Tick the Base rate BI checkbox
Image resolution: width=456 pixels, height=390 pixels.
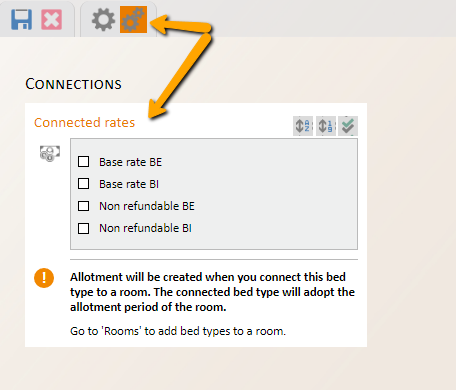[x=83, y=184]
